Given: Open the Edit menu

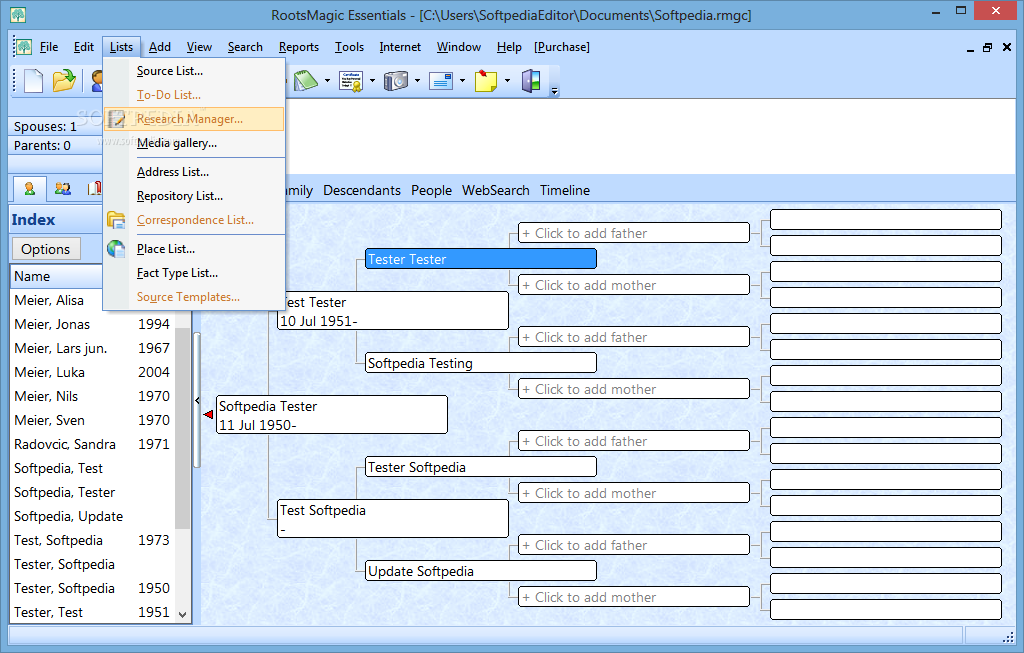Looking at the screenshot, I should [x=84, y=47].
